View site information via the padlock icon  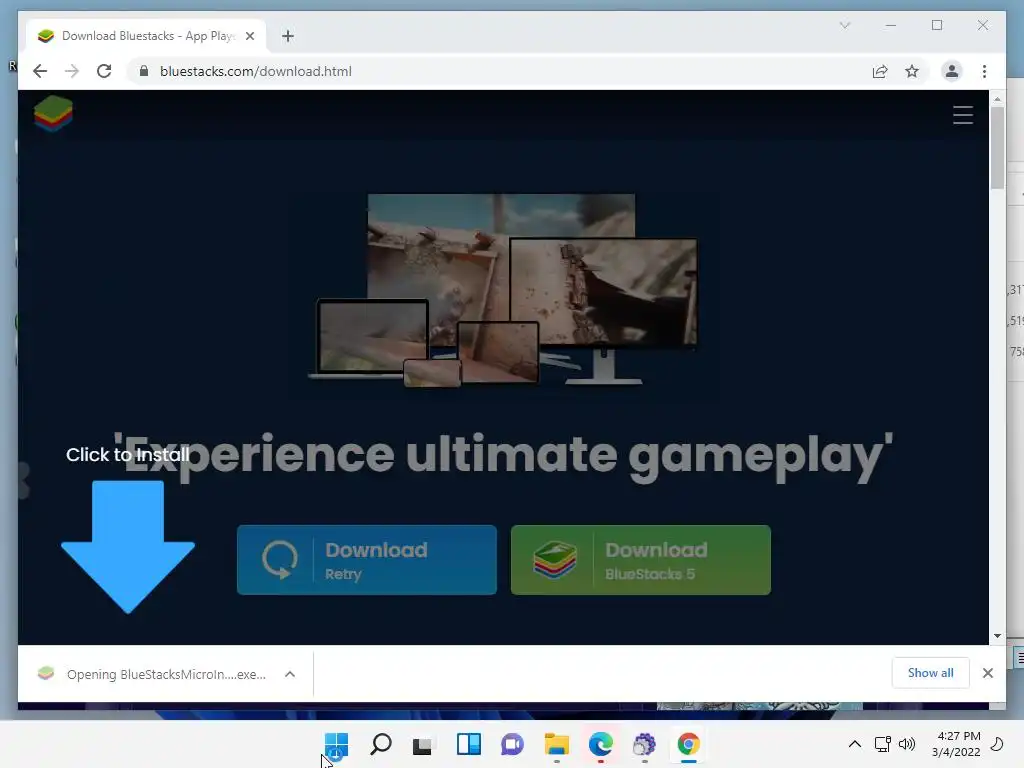click(x=144, y=71)
